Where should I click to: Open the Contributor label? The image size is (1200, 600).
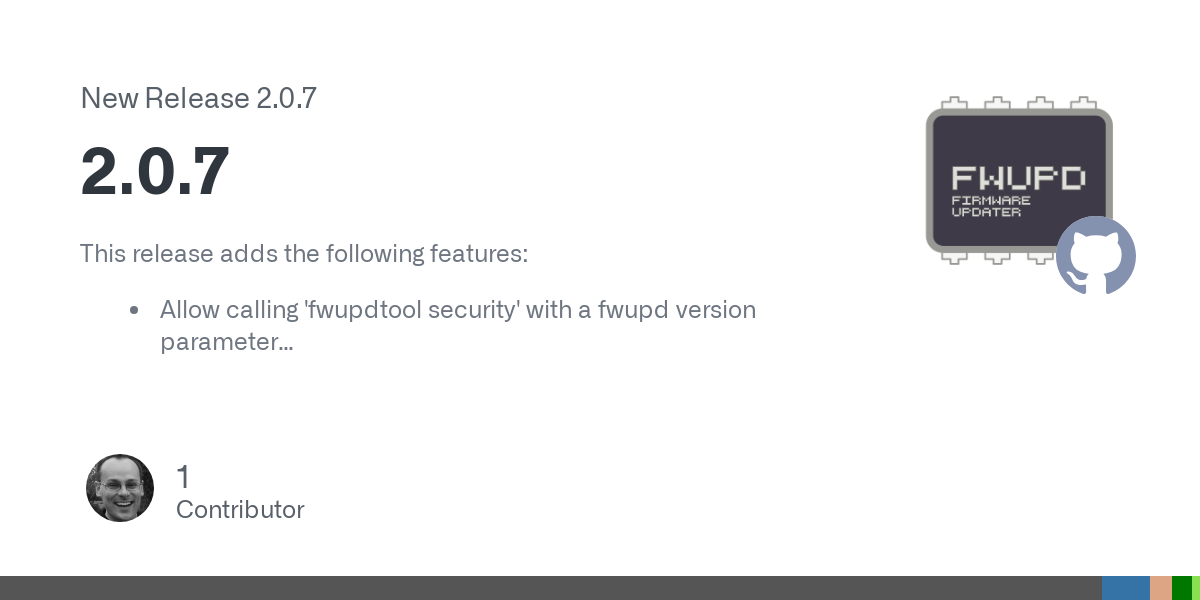click(x=240, y=510)
